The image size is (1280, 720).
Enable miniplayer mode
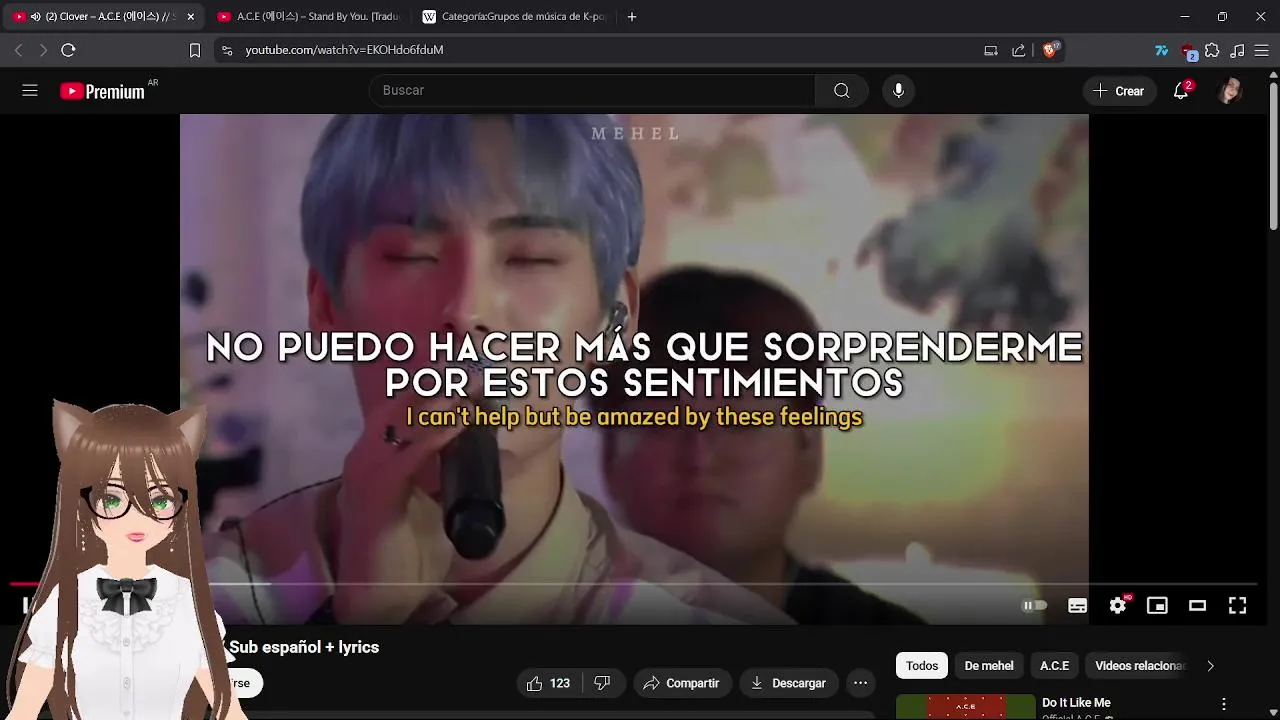pos(1157,605)
